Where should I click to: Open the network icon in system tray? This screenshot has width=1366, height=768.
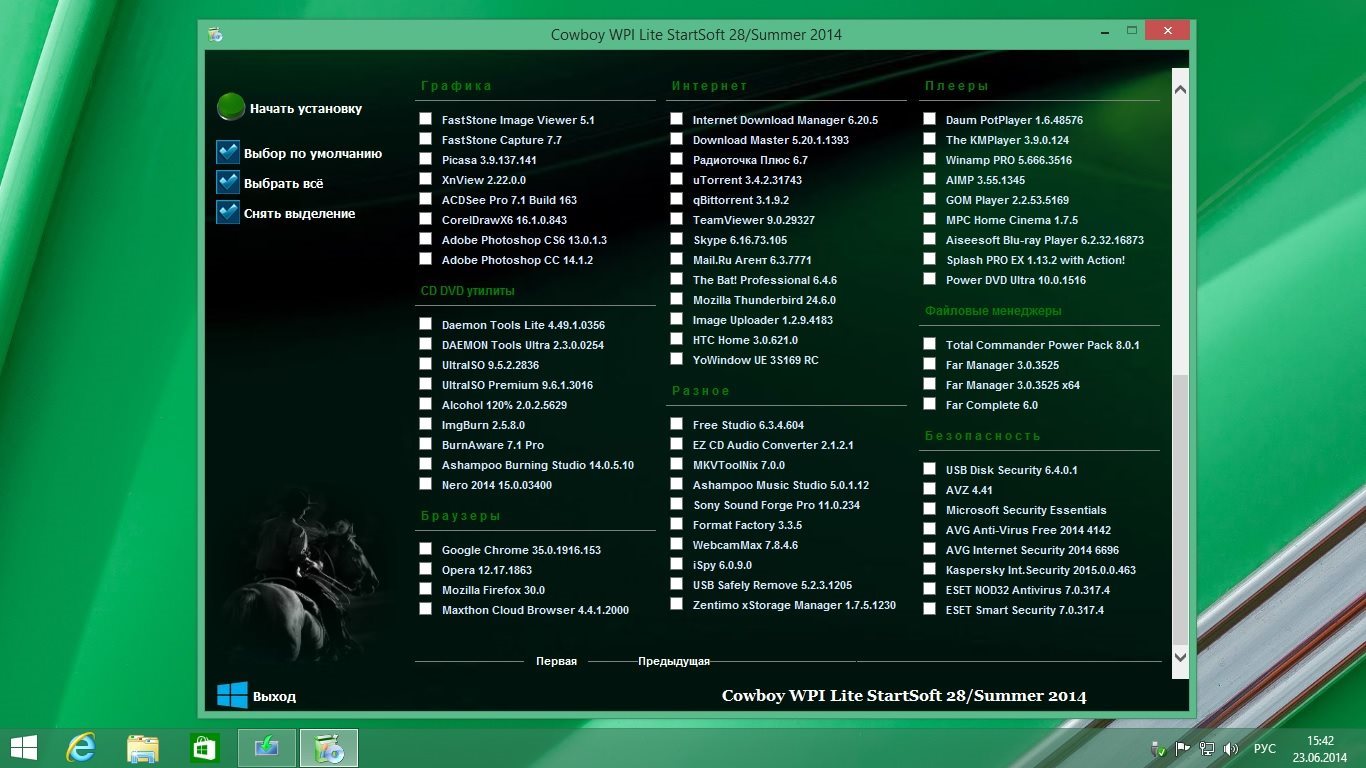(1207, 748)
